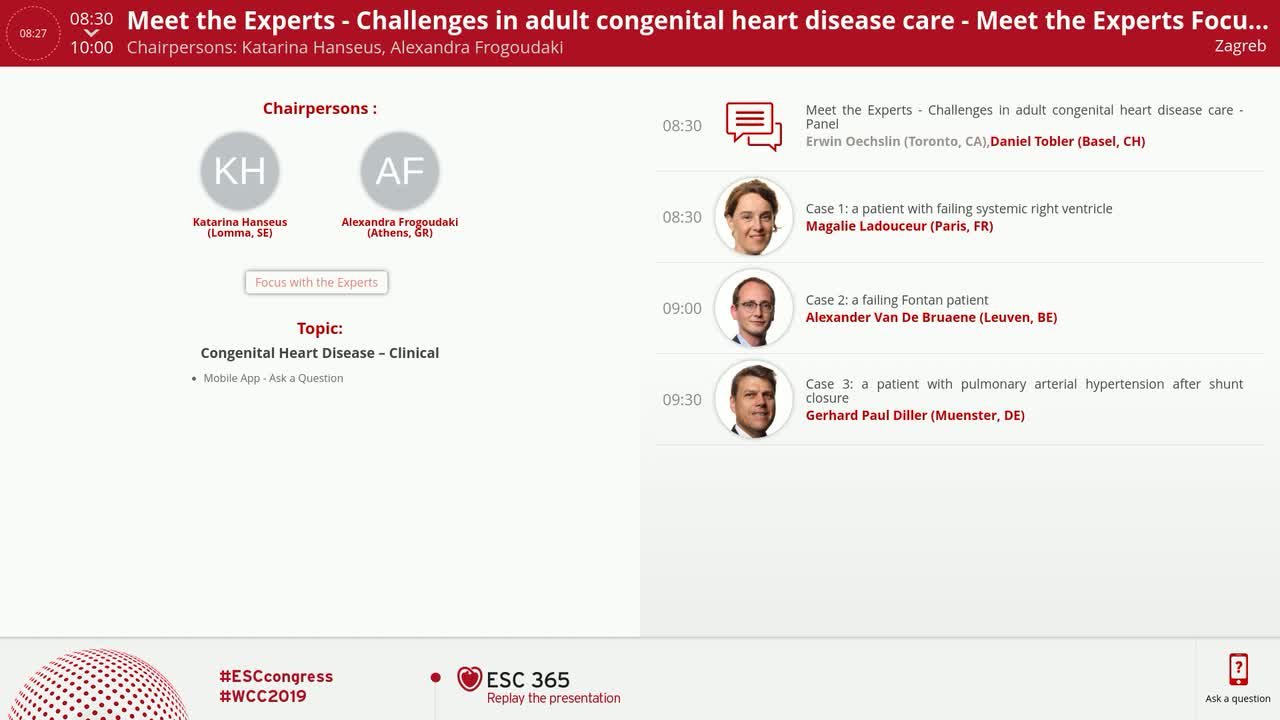The height and width of the screenshot is (720, 1280).
Task: Click the red bullet before ESC 365
Action: 435,678
